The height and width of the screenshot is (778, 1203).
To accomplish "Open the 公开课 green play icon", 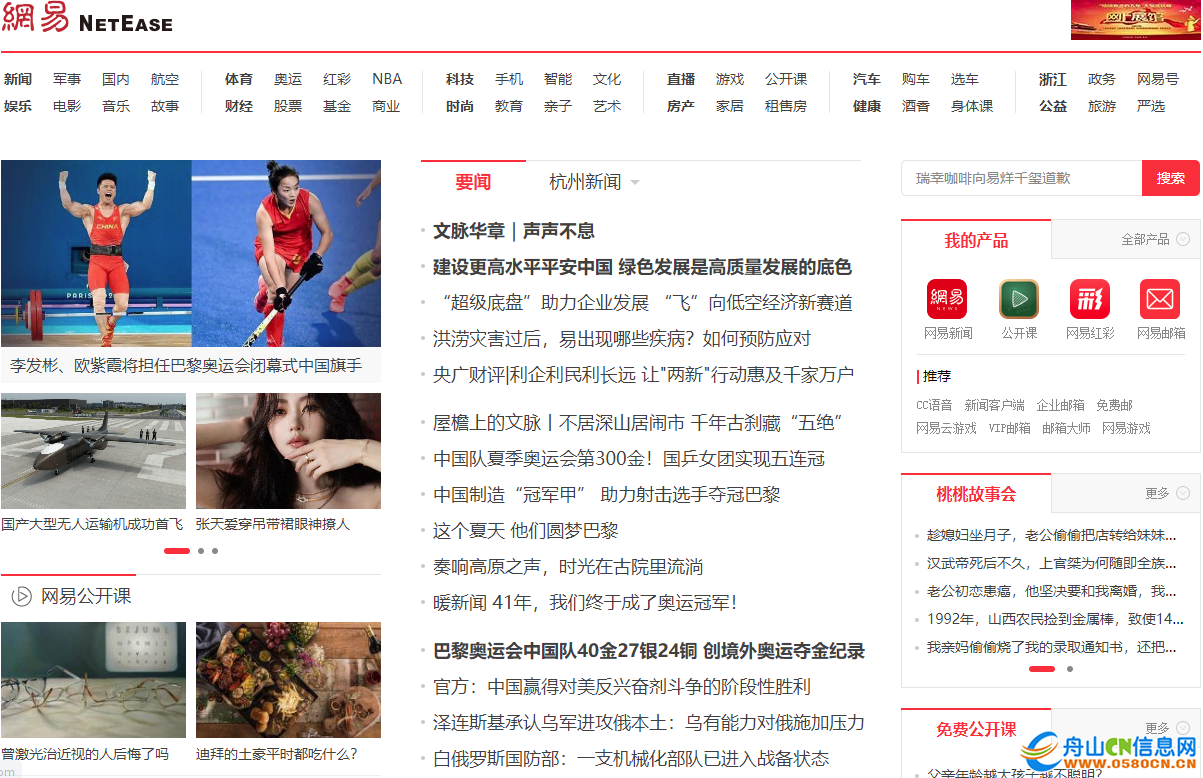I will (1019, 299).
